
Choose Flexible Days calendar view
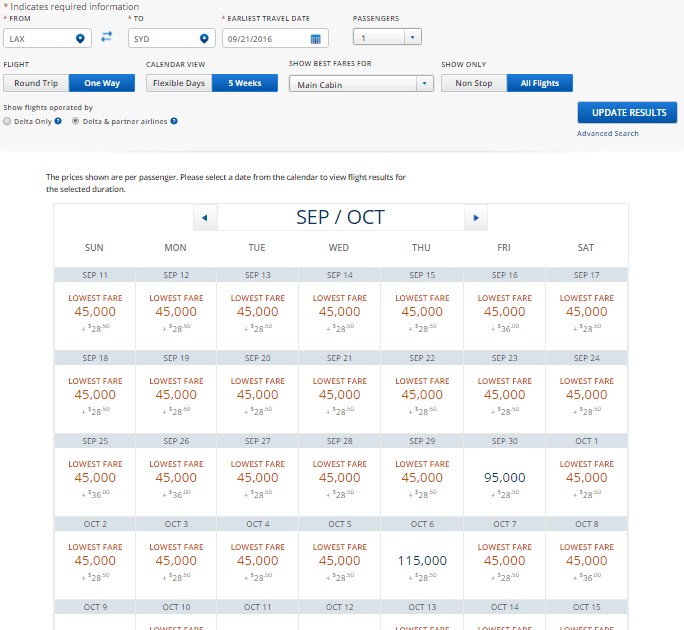click(179, 83)
